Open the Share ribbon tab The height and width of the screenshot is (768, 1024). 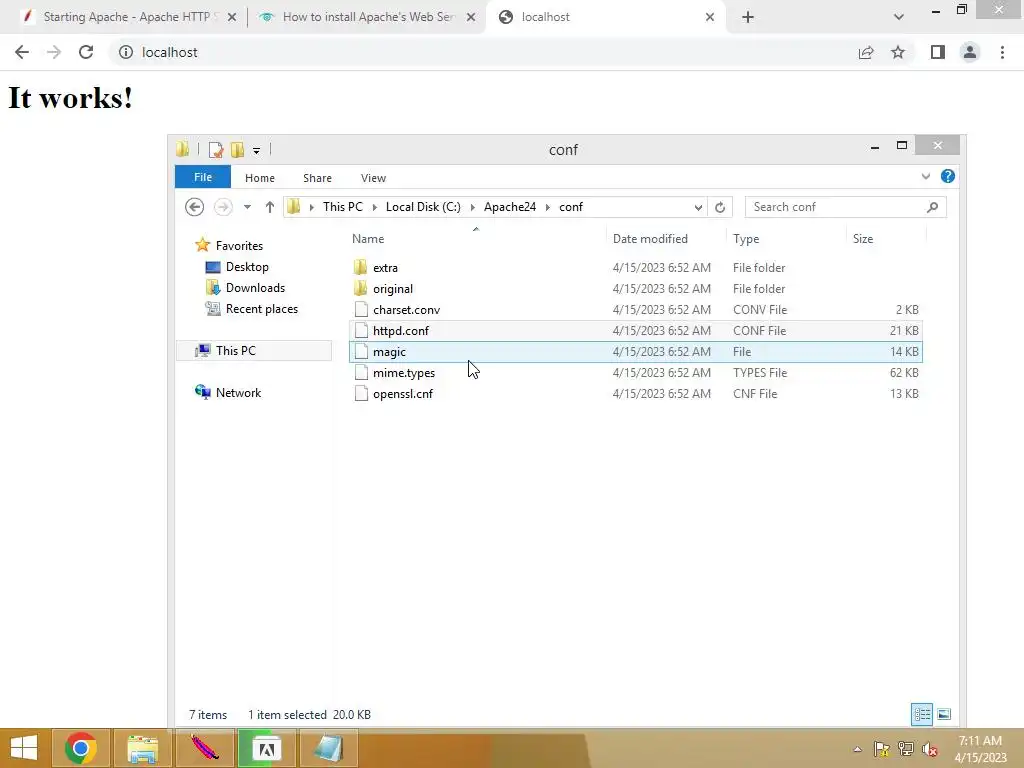pyautogui.click(x=317, y=178)
